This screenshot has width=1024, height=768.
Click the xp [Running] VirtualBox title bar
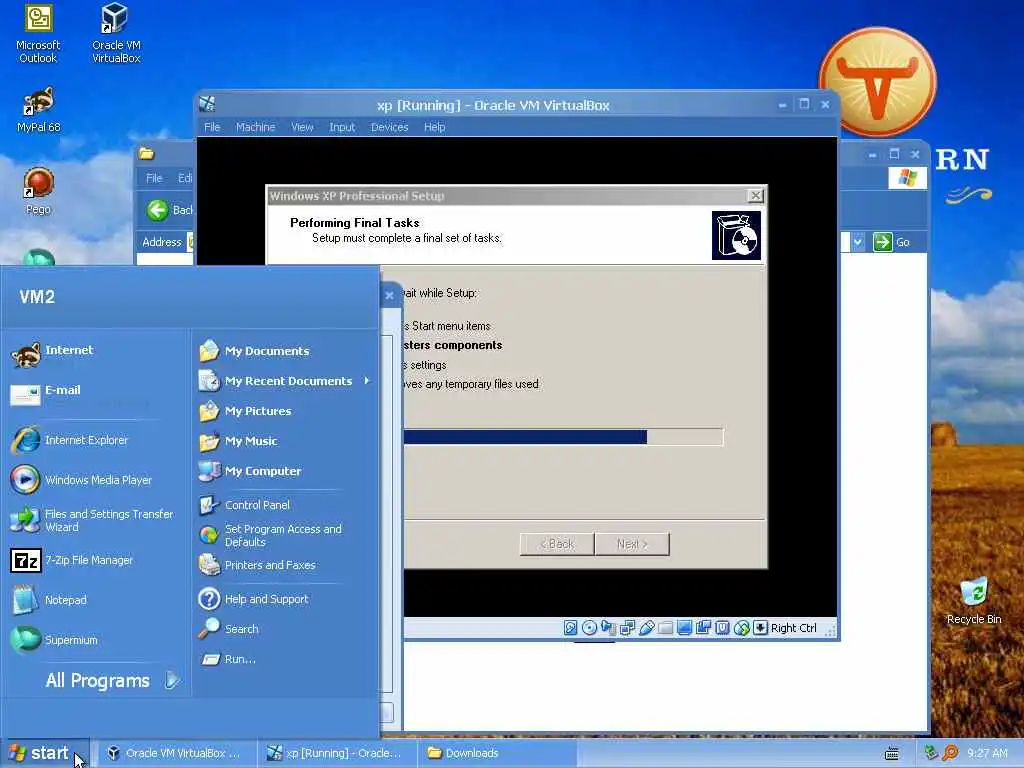pyautogui.click(x=493, y=105)
